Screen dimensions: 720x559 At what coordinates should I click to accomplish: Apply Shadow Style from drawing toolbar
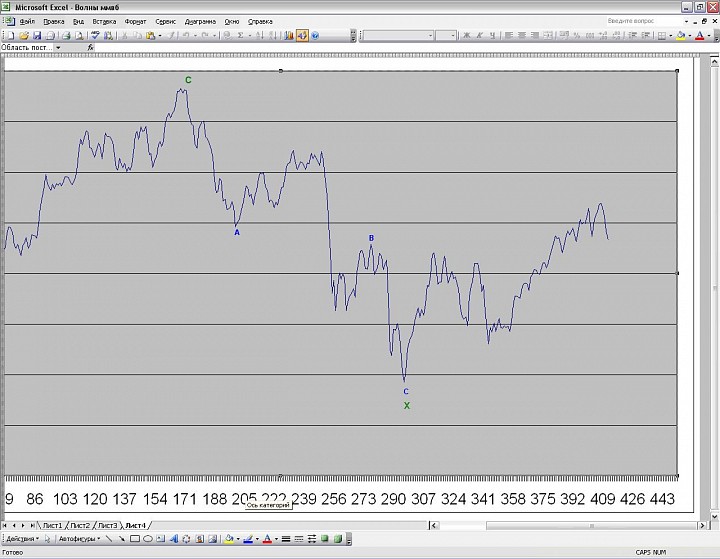pyautogui.click(x=325, y=539)
